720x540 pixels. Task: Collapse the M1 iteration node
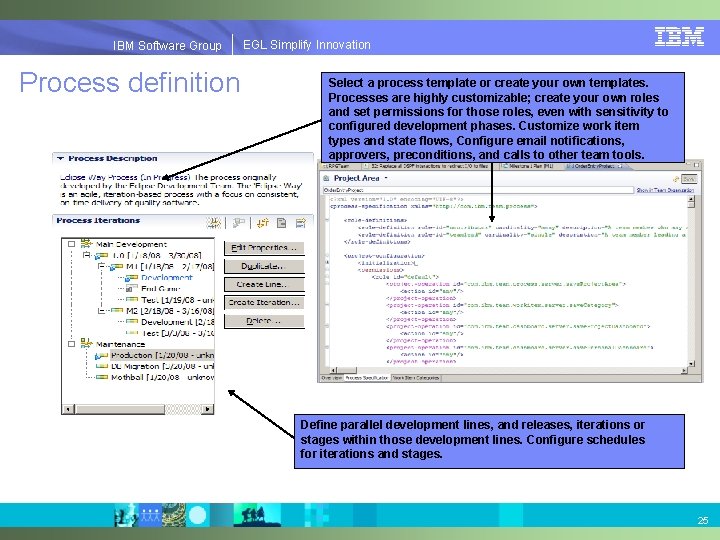(101, 266)
